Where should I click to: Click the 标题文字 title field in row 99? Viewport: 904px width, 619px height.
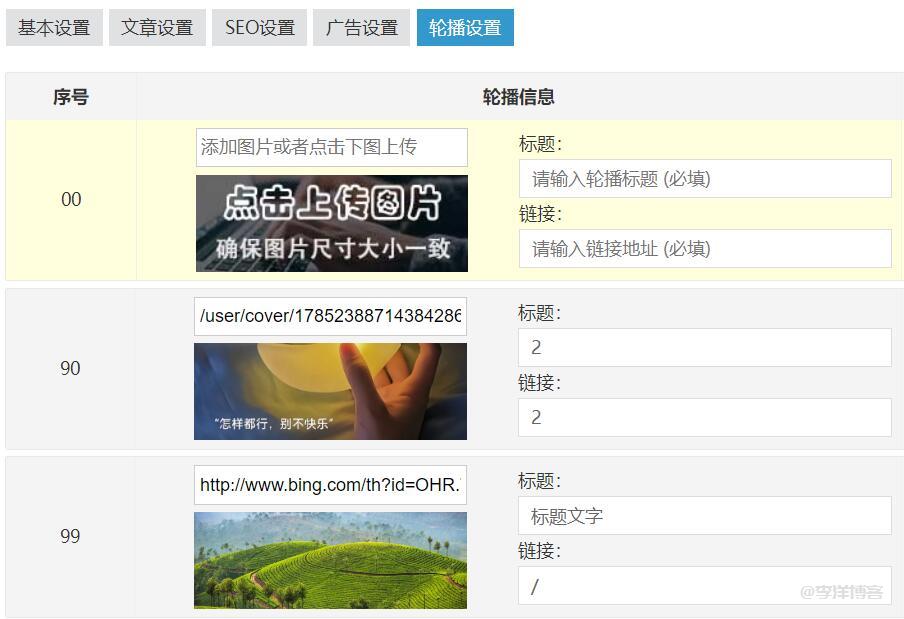tap(704, 516)
